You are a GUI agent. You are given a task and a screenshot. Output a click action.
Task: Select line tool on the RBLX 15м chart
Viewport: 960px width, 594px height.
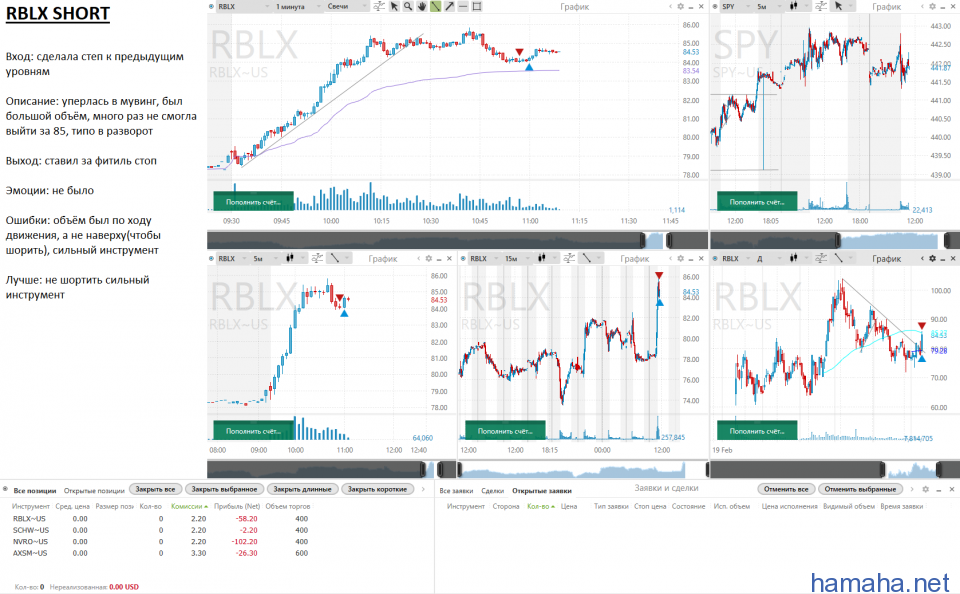[x=587, y=258]
